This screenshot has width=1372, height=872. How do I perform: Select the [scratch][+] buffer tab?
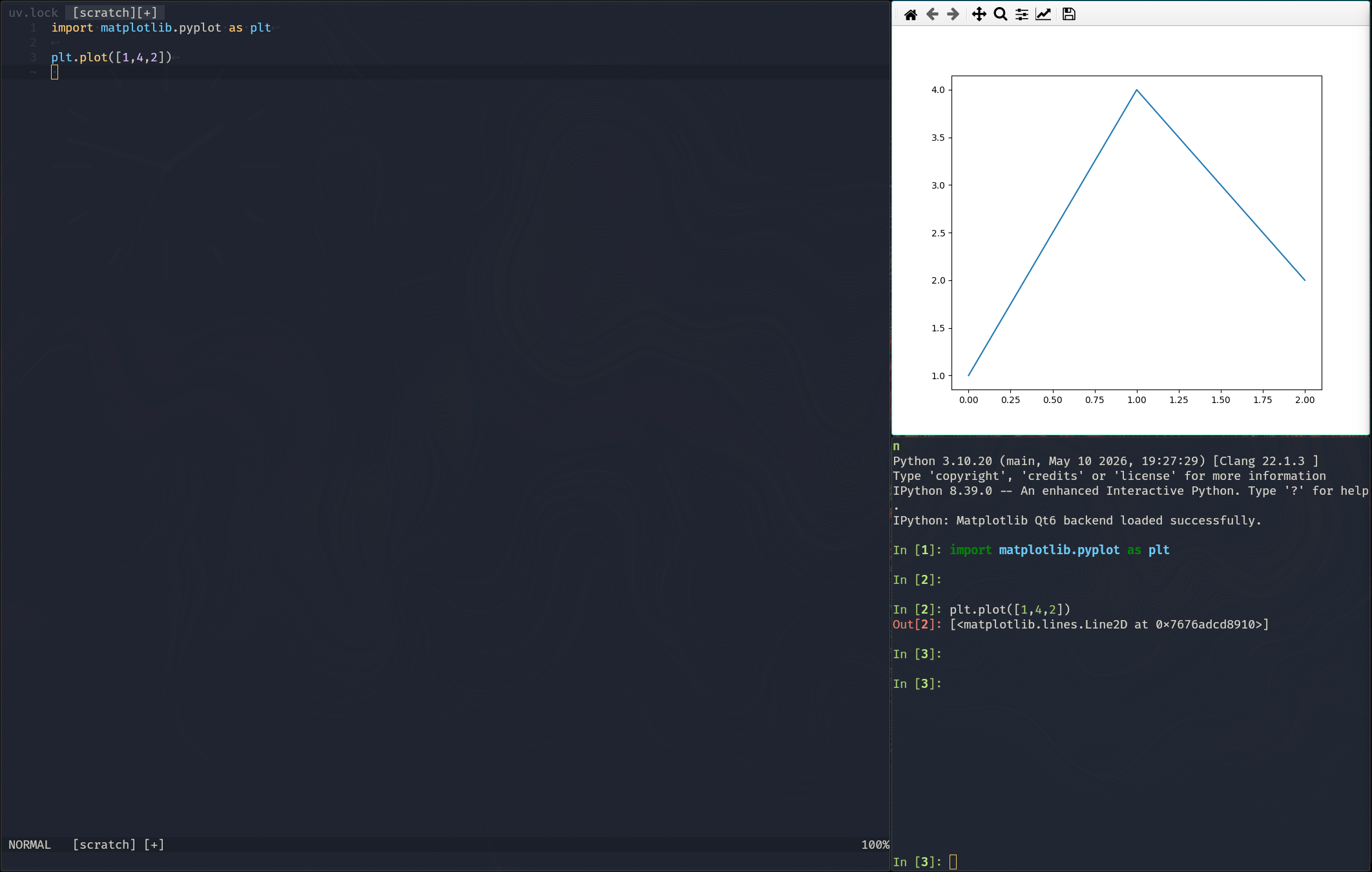[115, 13]
